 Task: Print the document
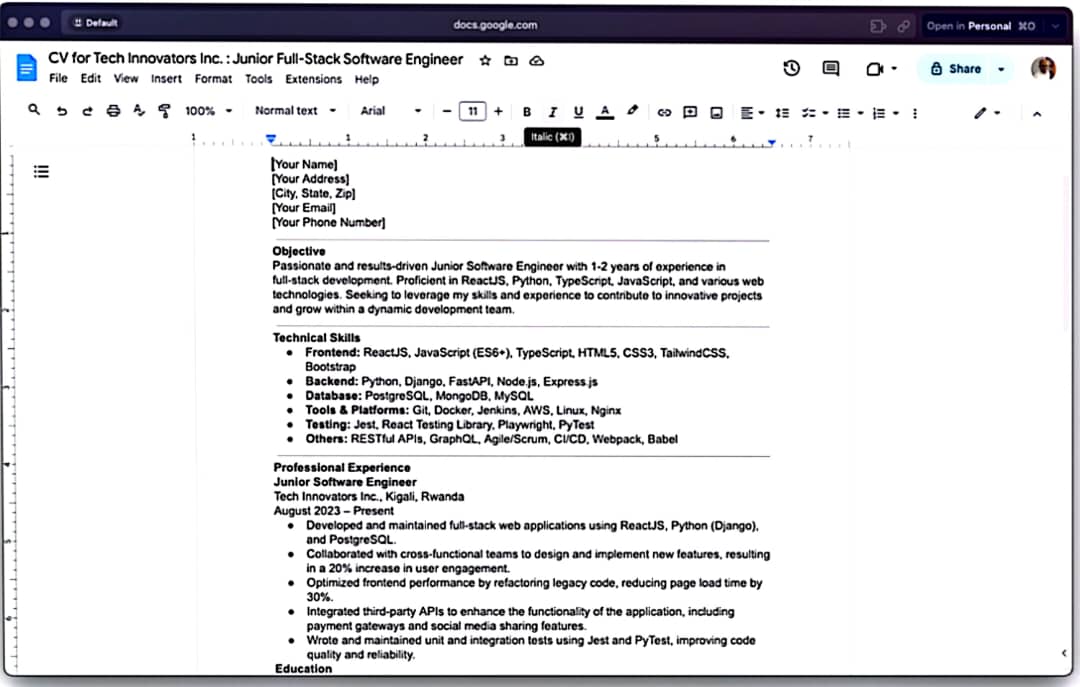pyautogui.click(x=113, y=111)
